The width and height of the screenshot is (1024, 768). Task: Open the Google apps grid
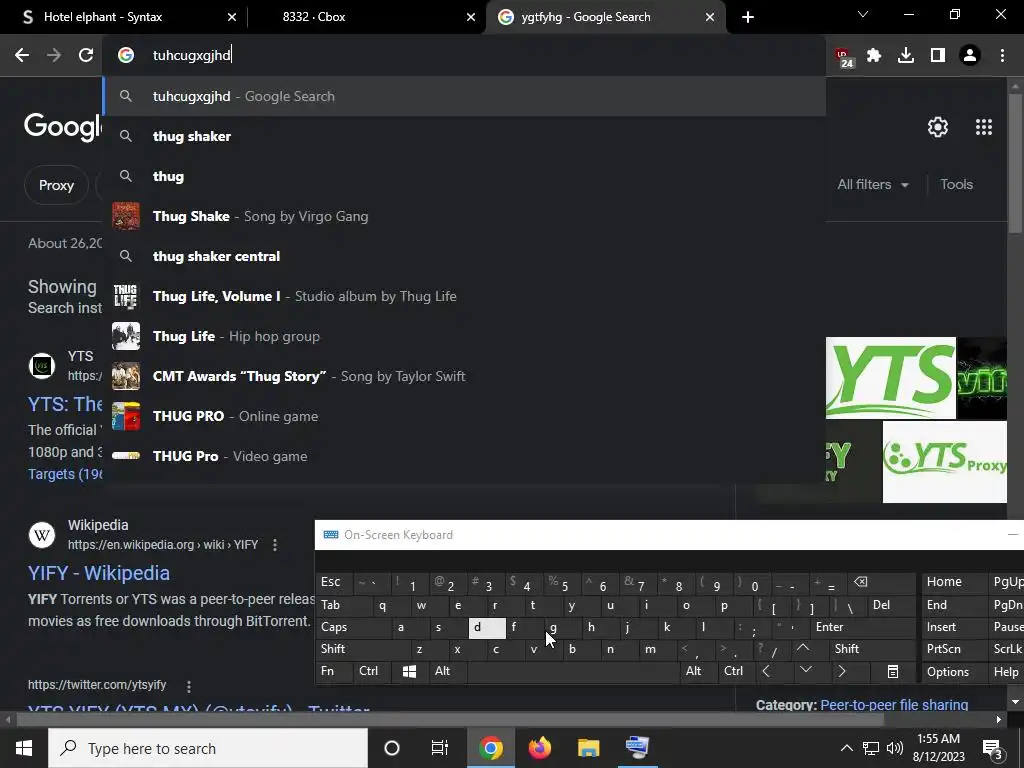tap(984, 127)
